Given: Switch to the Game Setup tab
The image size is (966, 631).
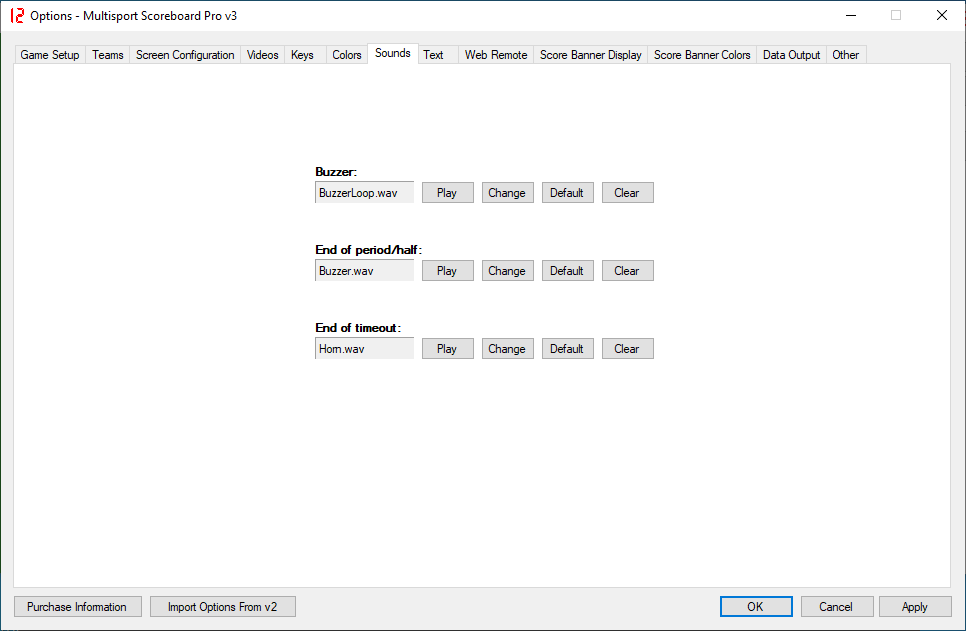Looking at the screenshot, I should [x=50, y=55].
